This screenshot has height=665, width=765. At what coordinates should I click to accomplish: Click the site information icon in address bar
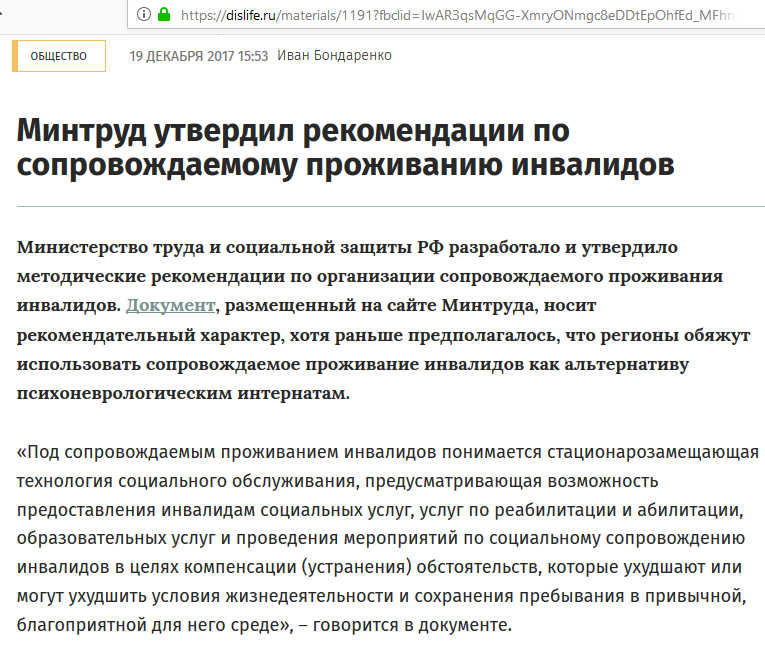coord(143,15)
